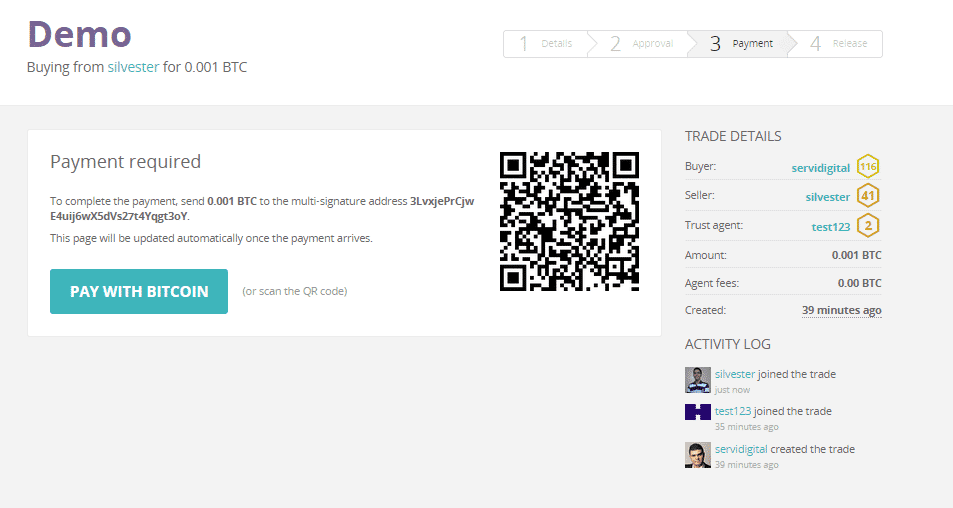Click the payment QR code image
The width and height of the screenshot is (953, 508).
(569, 221)
